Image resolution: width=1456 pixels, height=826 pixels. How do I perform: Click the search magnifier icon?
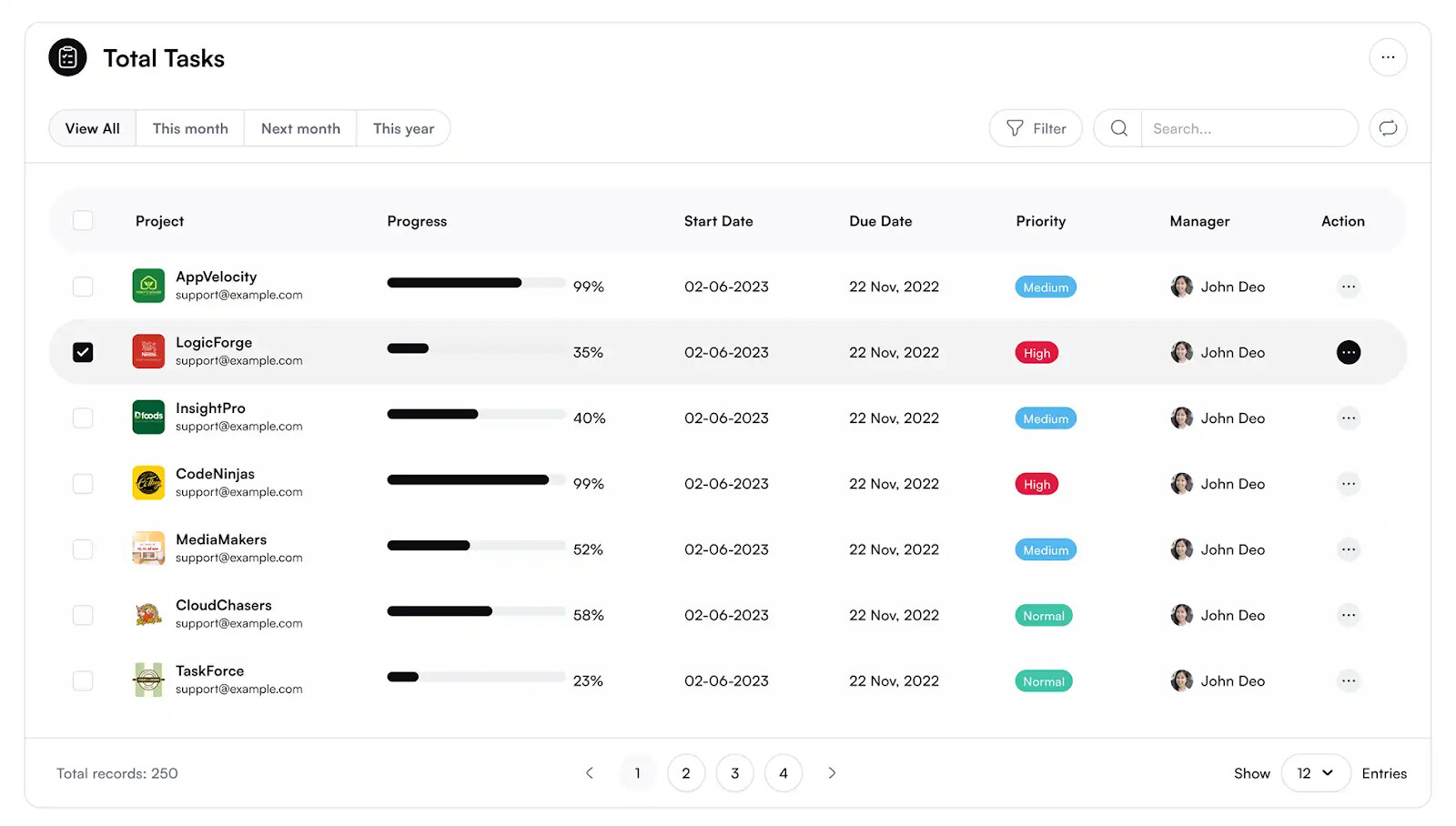1118,128
